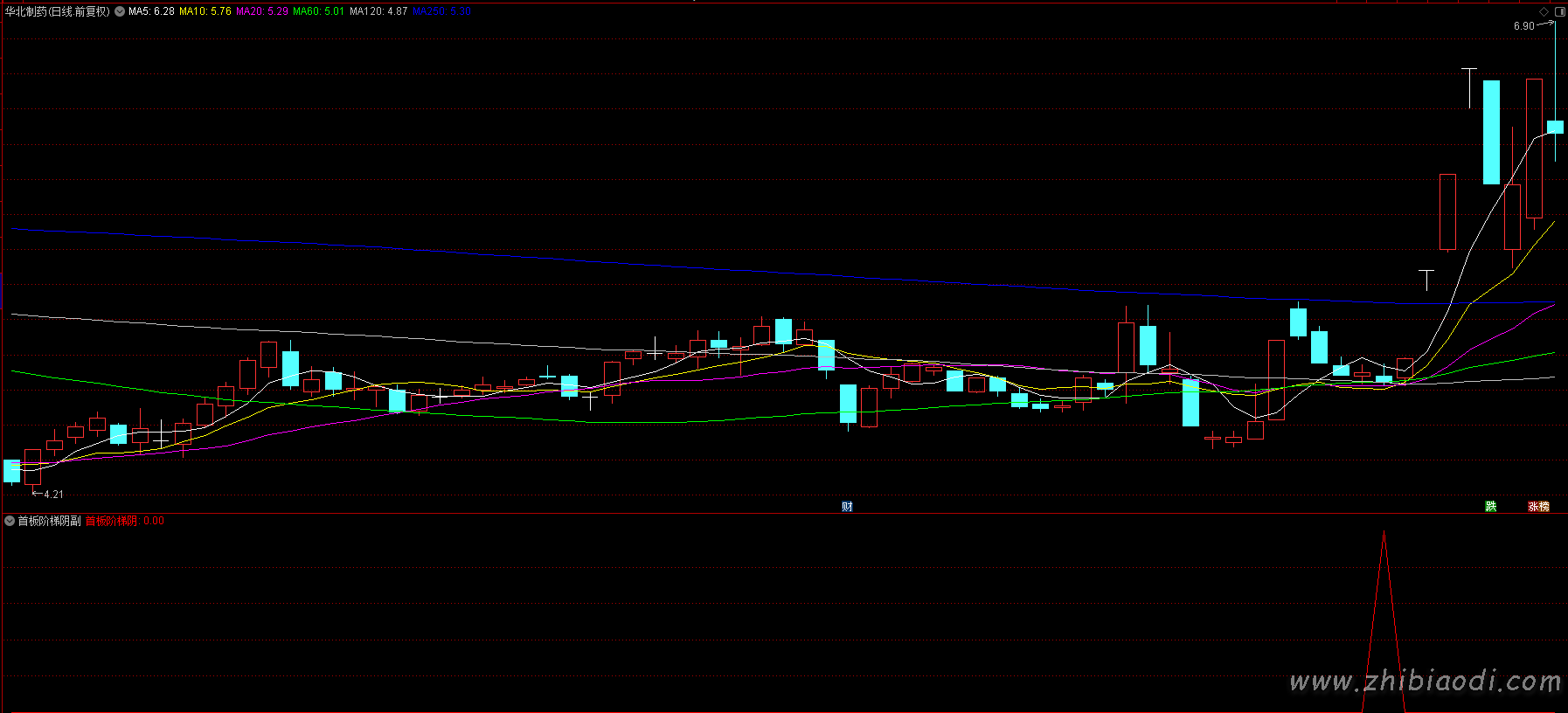The image size is (1568, 713).
Task: Click the red 涨 marker icon
Action: (x=1534, y=507)
